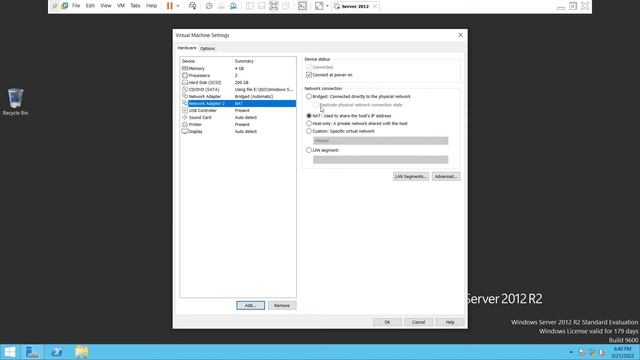
Task: Open the stretch mode dropdown arrow
Action: [327, 6]
